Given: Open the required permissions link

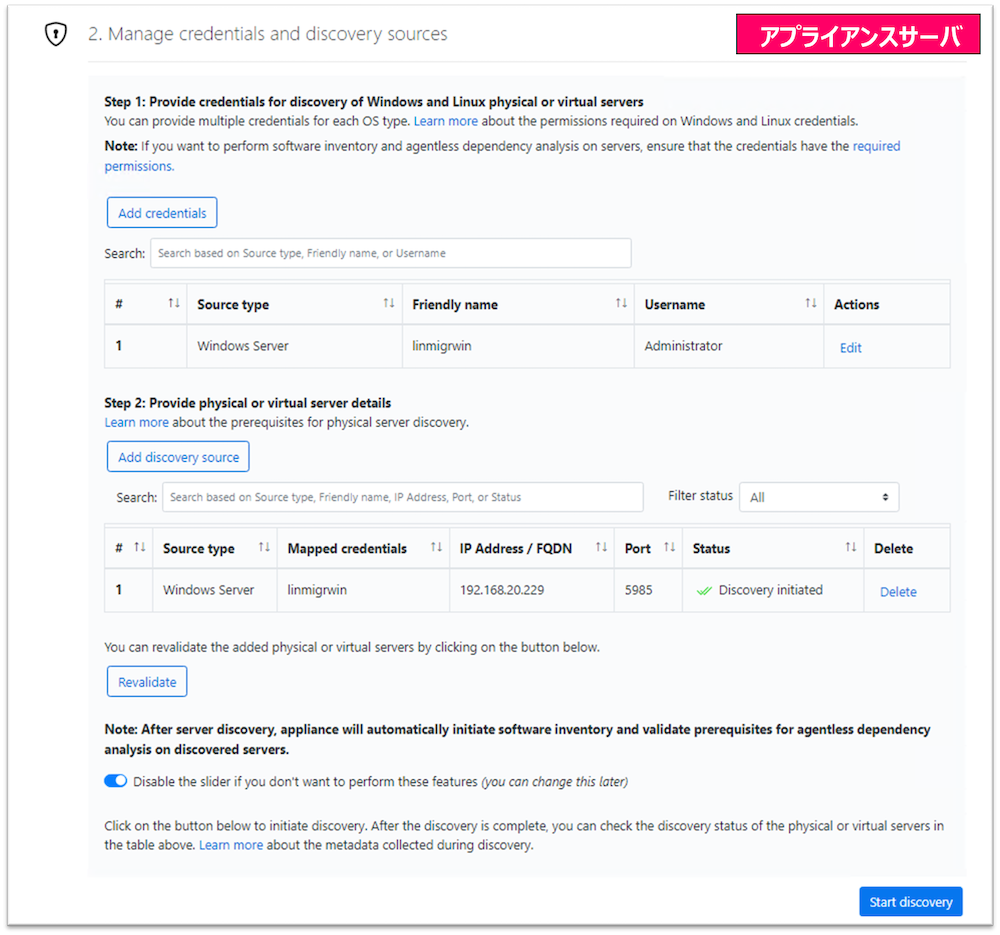Looking at the screenshot, I should 876,146.
